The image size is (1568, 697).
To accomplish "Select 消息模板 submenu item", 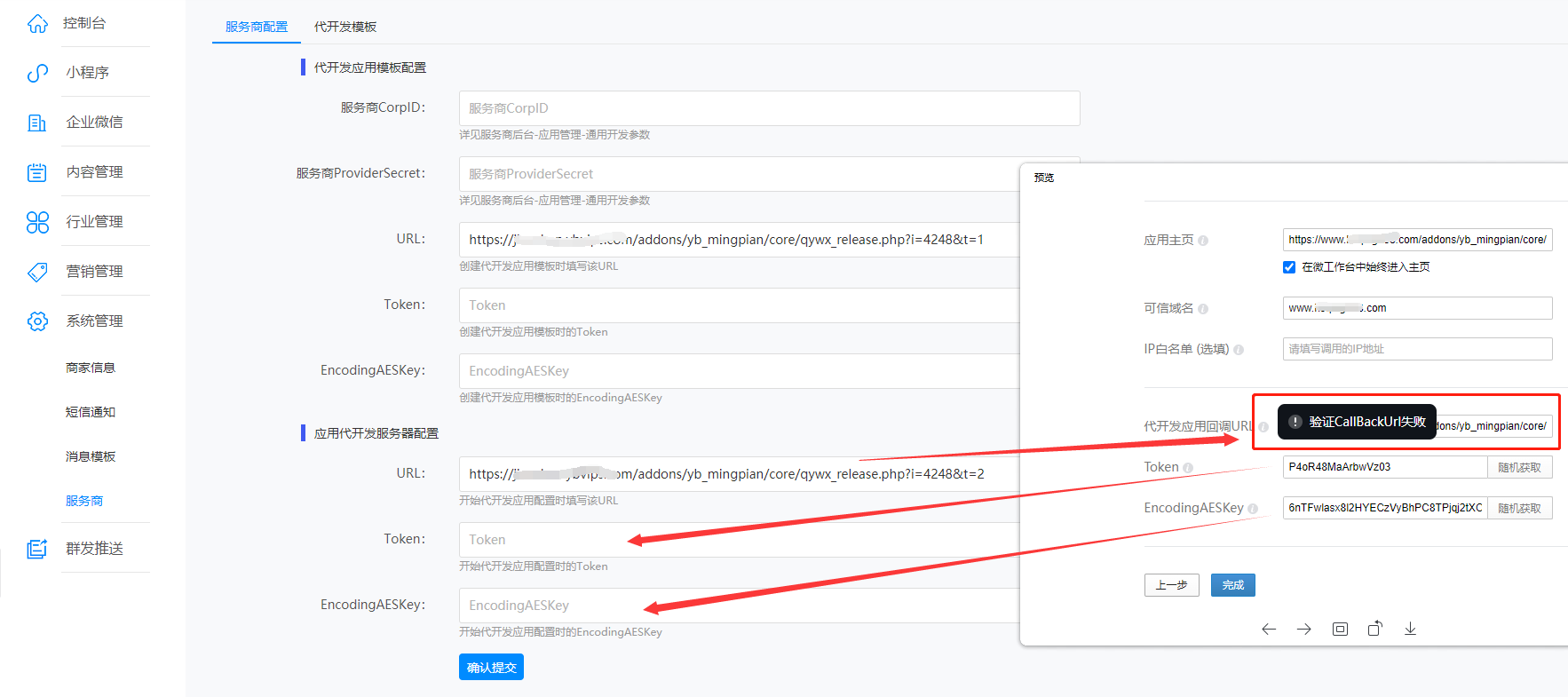I will click(91, 456).
